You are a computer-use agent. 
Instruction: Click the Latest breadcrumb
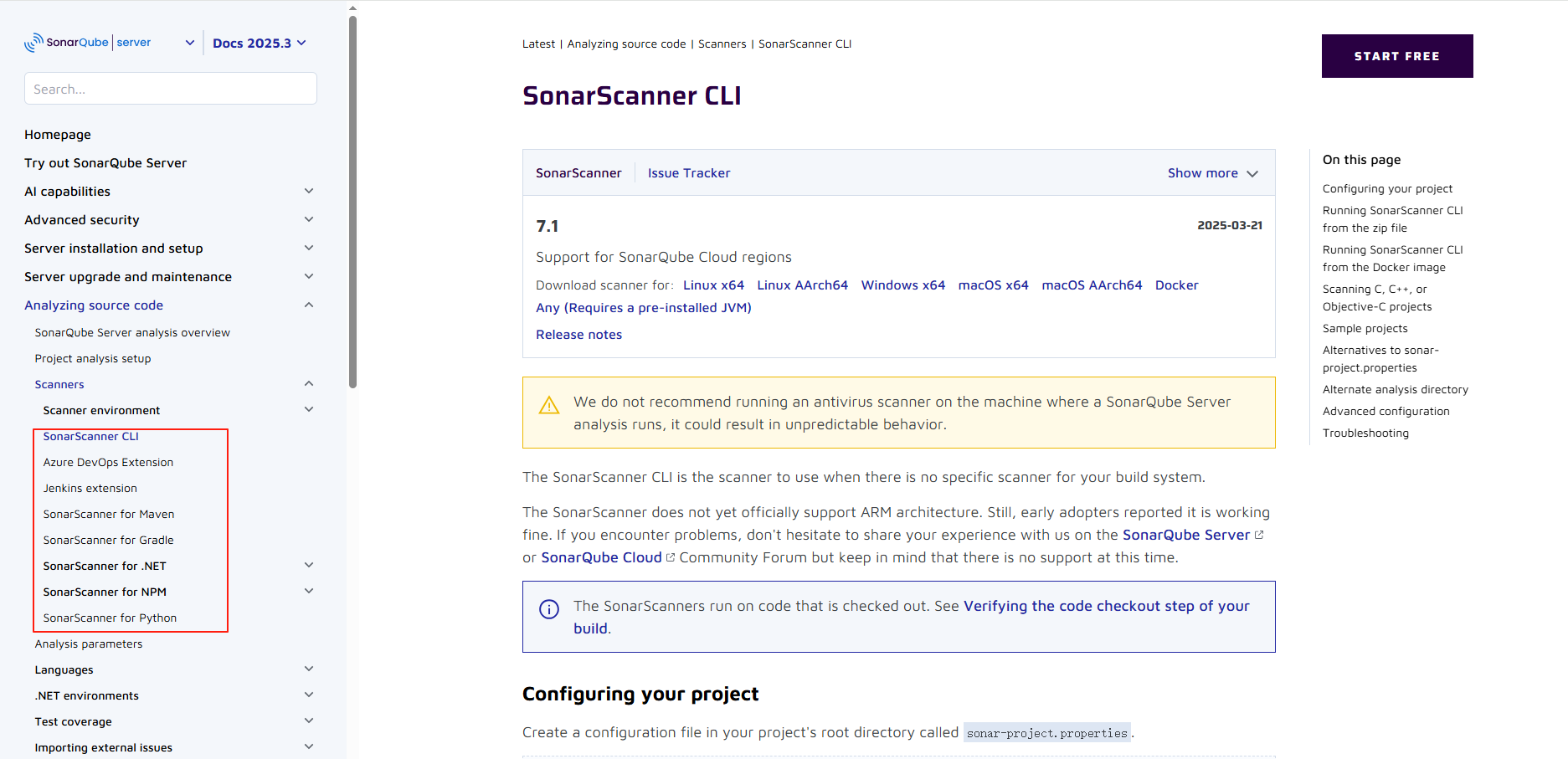click(538, 44)
